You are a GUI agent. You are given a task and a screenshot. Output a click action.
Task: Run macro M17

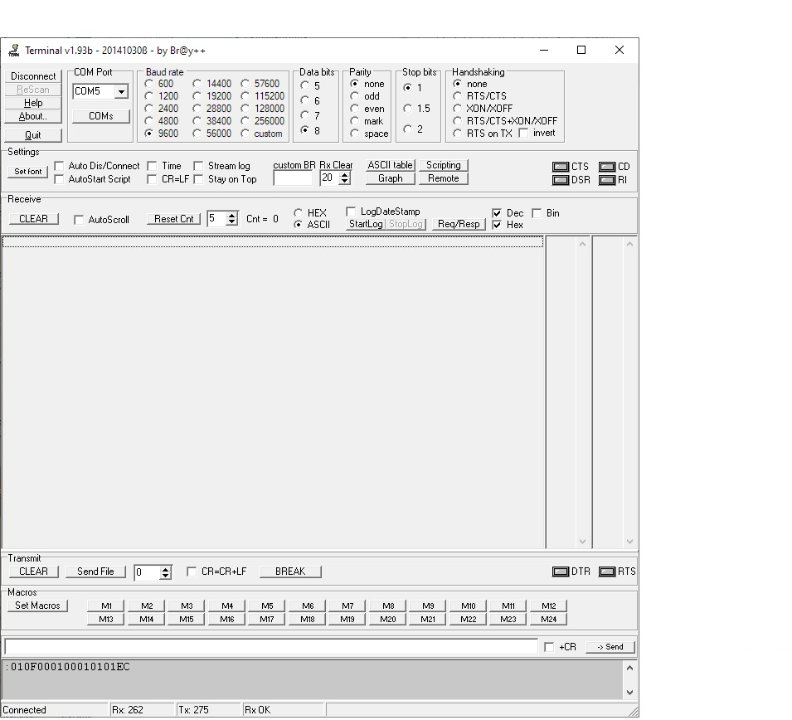click(267, 619)
